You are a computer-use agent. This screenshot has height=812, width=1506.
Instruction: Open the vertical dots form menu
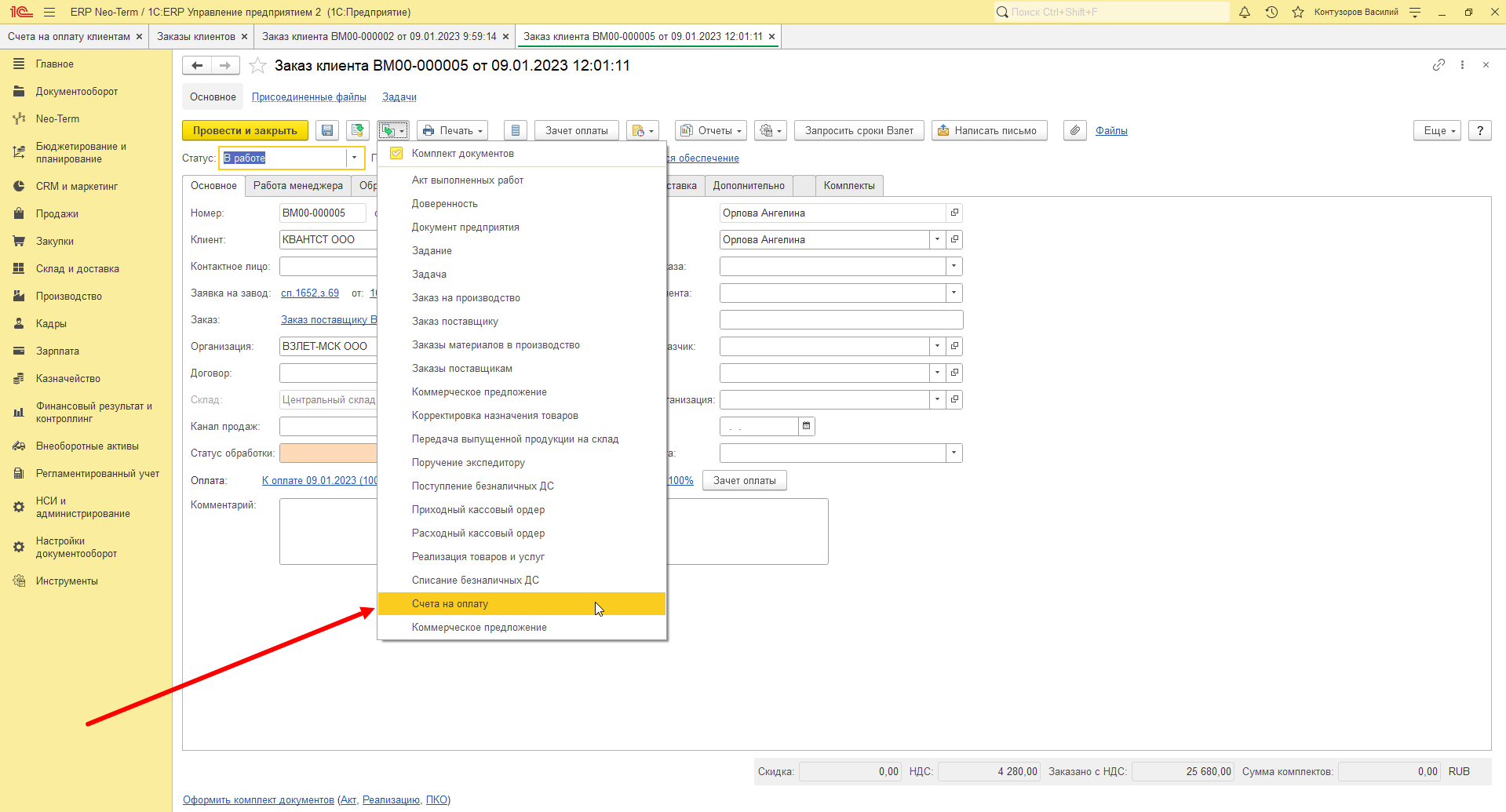click(x=1462, y=65)
